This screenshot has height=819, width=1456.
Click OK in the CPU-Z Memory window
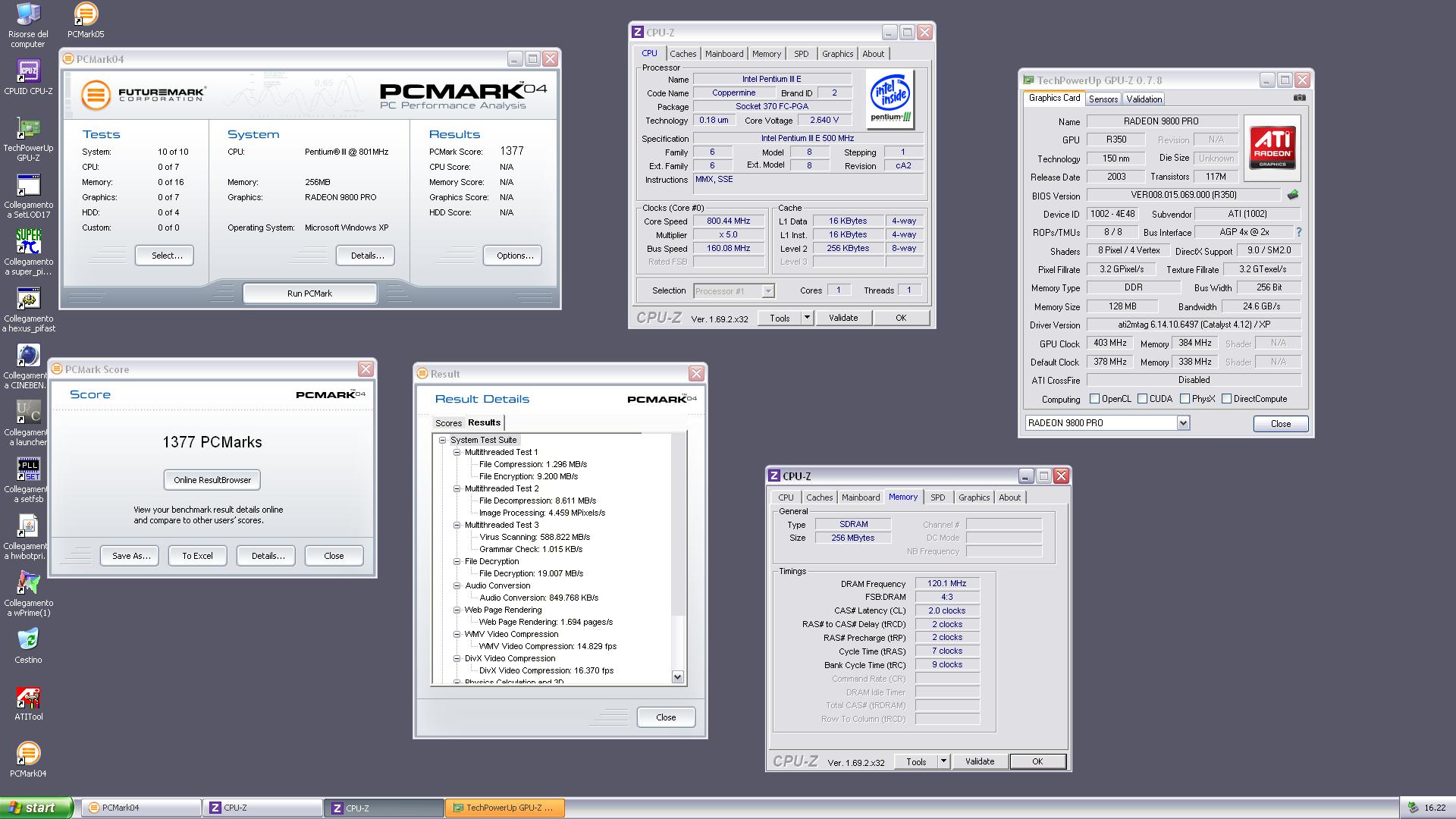(x=1037, y=761)
